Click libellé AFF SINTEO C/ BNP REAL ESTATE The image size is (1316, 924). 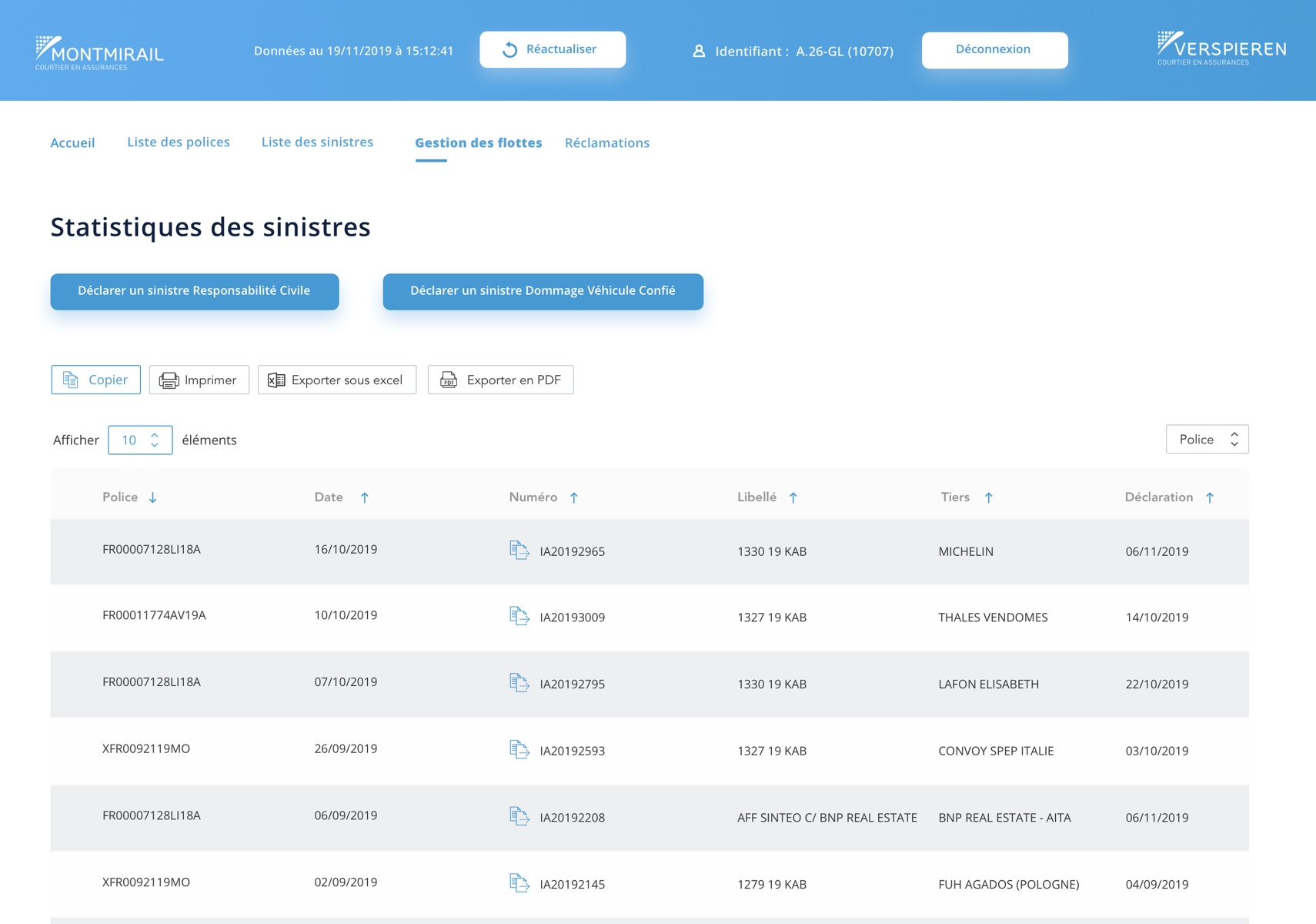pyautogui.click(x=827, y=818)
